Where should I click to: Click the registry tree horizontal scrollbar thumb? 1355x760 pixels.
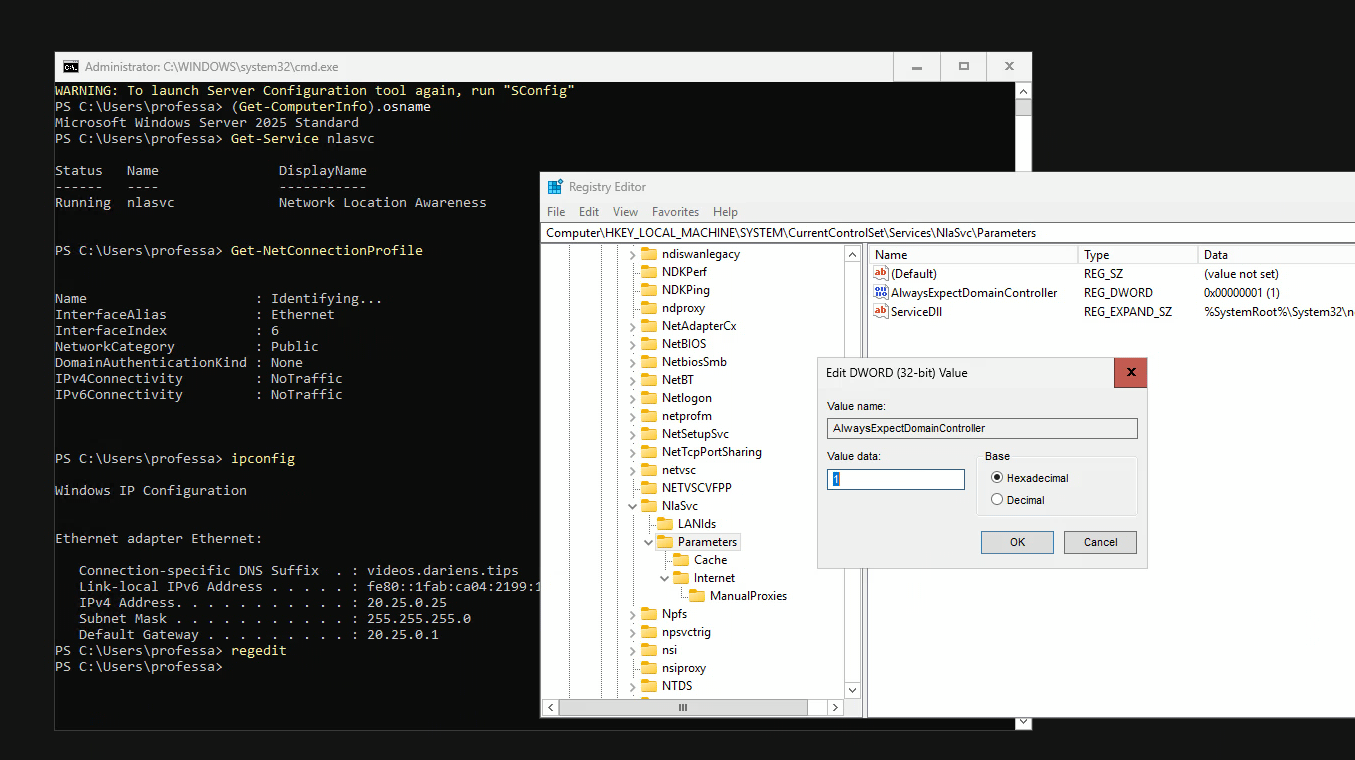[x=683, y=707]
